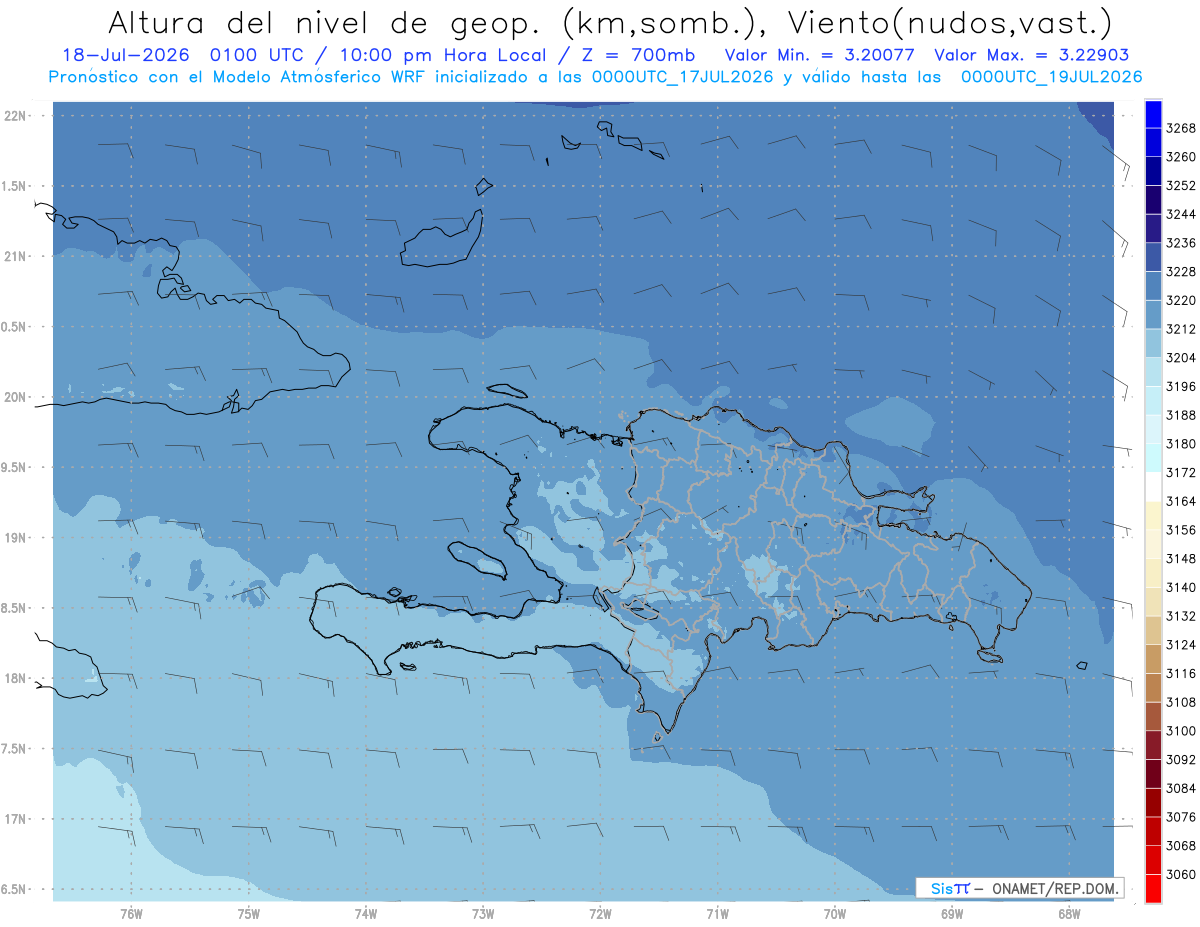Click the '9.5N' latitude label
This screenshot has width=1200, height=927.
[12, 467]
